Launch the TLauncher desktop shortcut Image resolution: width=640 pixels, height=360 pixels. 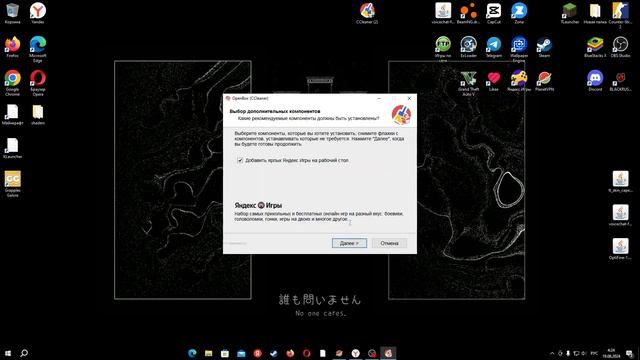tap(569, 13)
